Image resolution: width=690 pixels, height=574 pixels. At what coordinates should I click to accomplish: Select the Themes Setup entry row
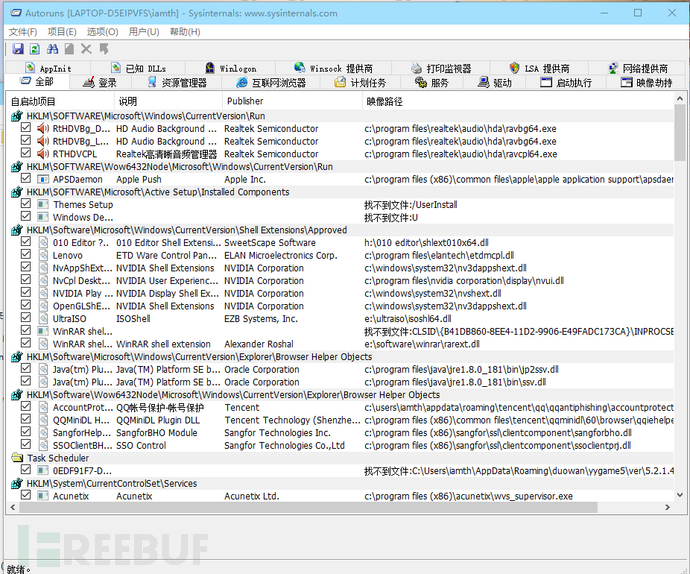click(x=83, y=205)
